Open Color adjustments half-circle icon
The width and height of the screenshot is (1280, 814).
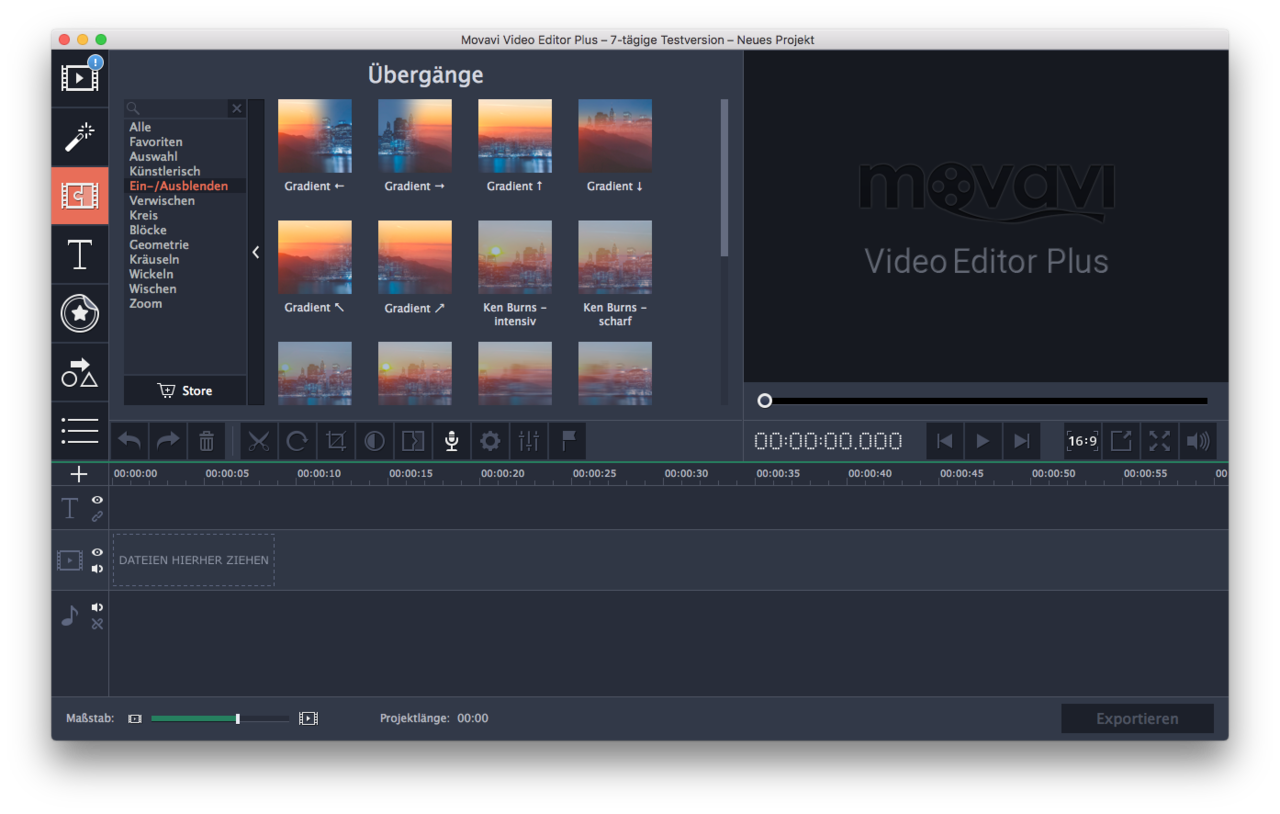[374, 441]
